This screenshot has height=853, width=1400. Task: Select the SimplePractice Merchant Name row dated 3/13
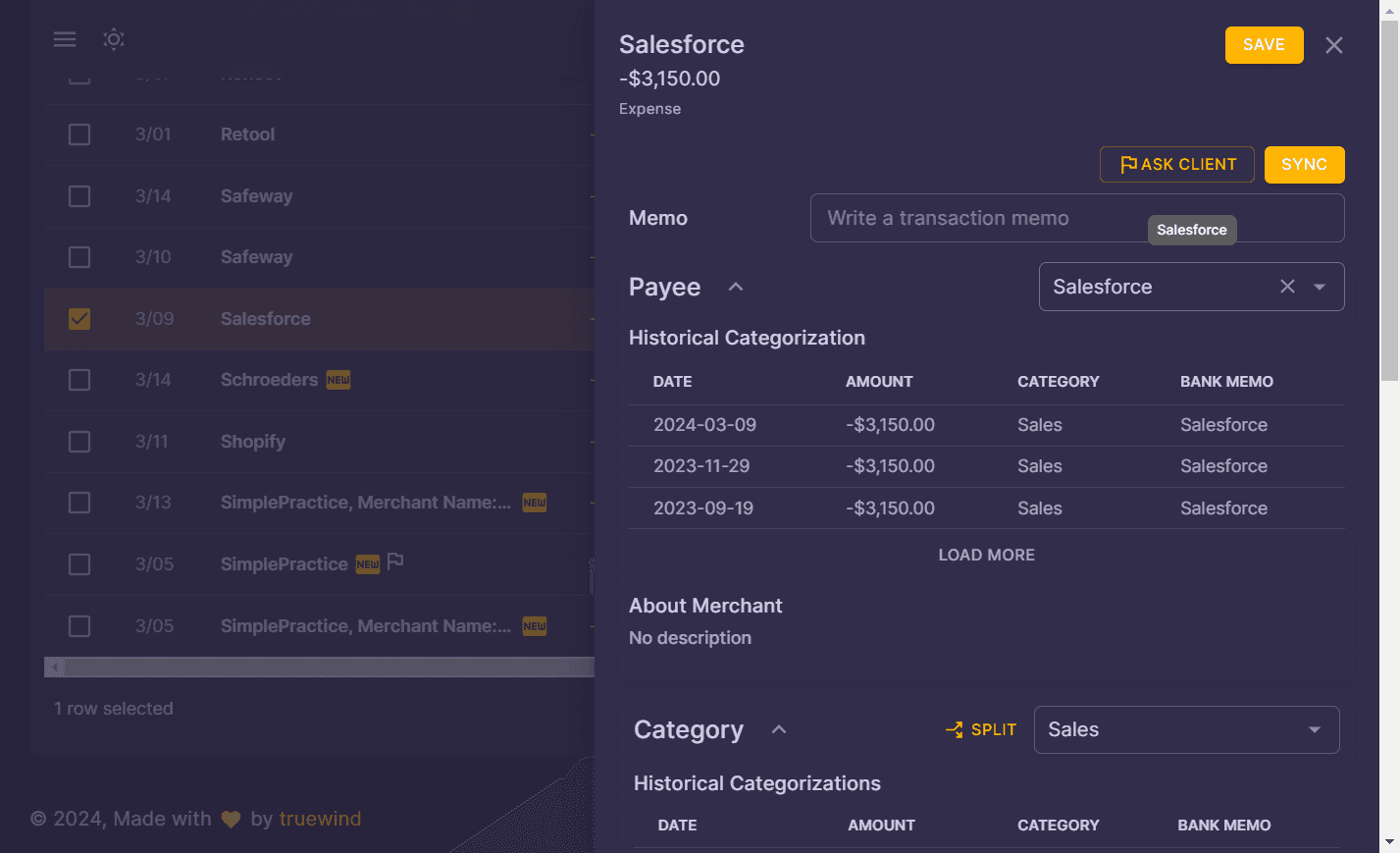pyautogui.click(x=79, y=503)
